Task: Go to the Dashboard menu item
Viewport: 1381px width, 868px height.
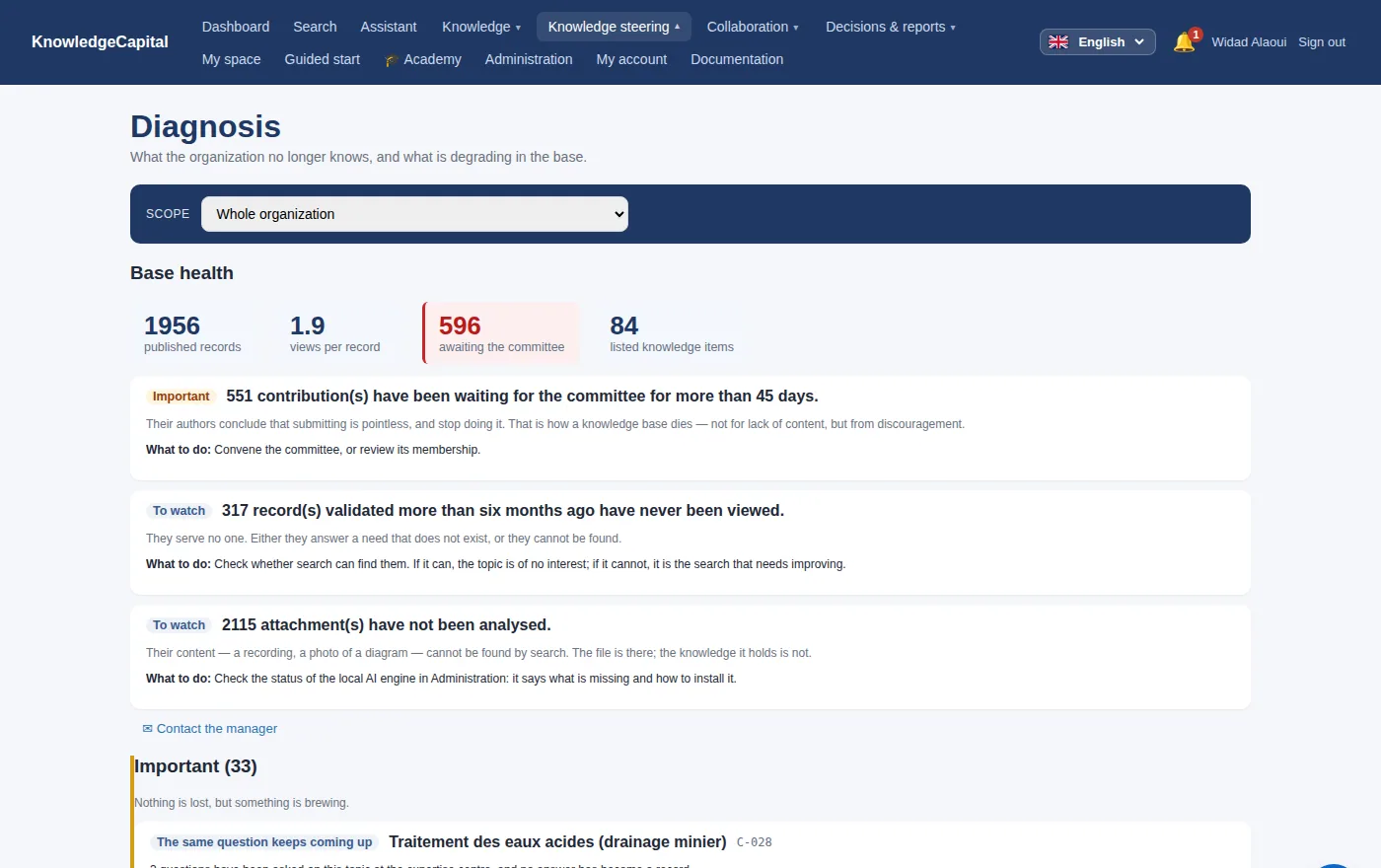Action: (236, 27)
